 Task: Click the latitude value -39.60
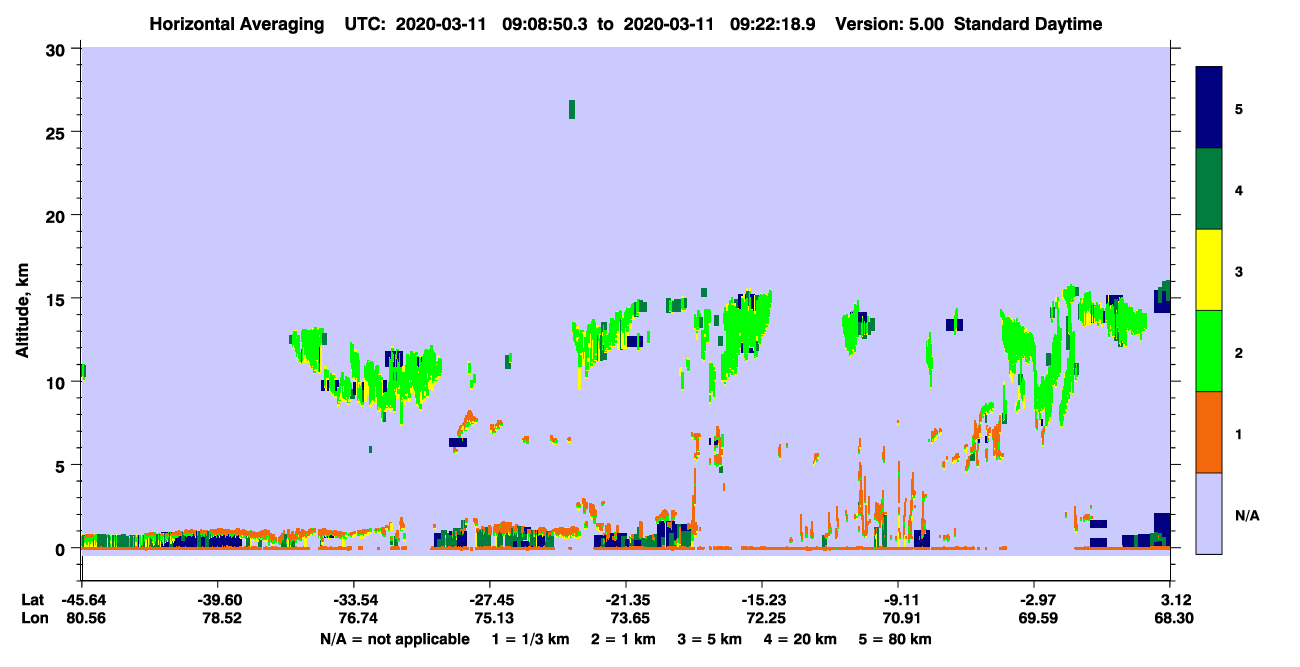pyautogui.click(x=217, y=600)
